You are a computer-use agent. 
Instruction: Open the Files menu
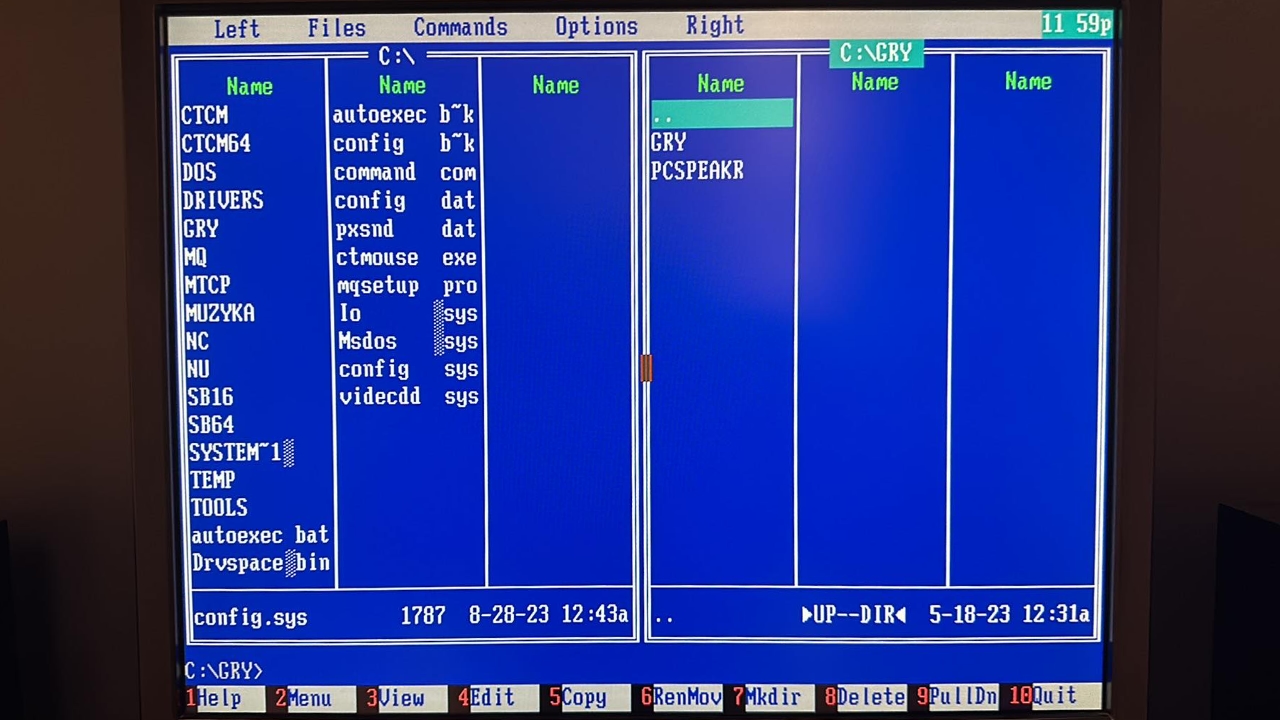click(336, 28)
